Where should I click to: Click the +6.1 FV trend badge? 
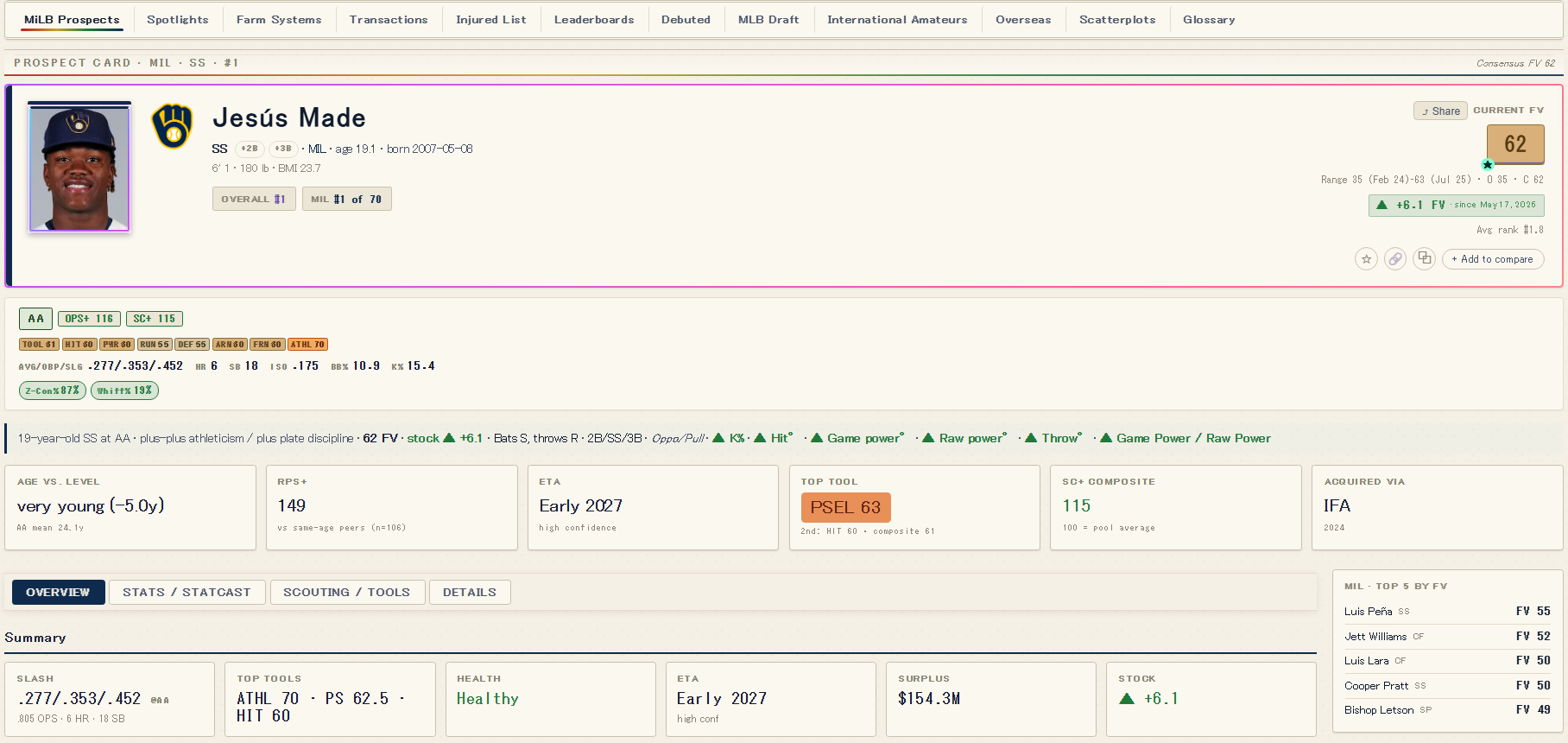(1457, 205)
